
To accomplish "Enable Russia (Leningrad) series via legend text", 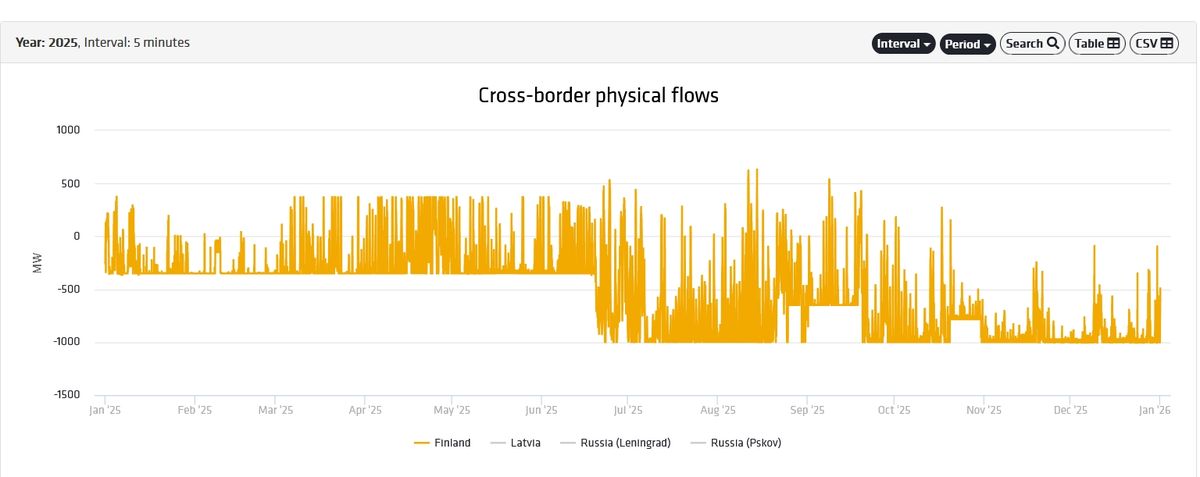I will pos(625,443).
